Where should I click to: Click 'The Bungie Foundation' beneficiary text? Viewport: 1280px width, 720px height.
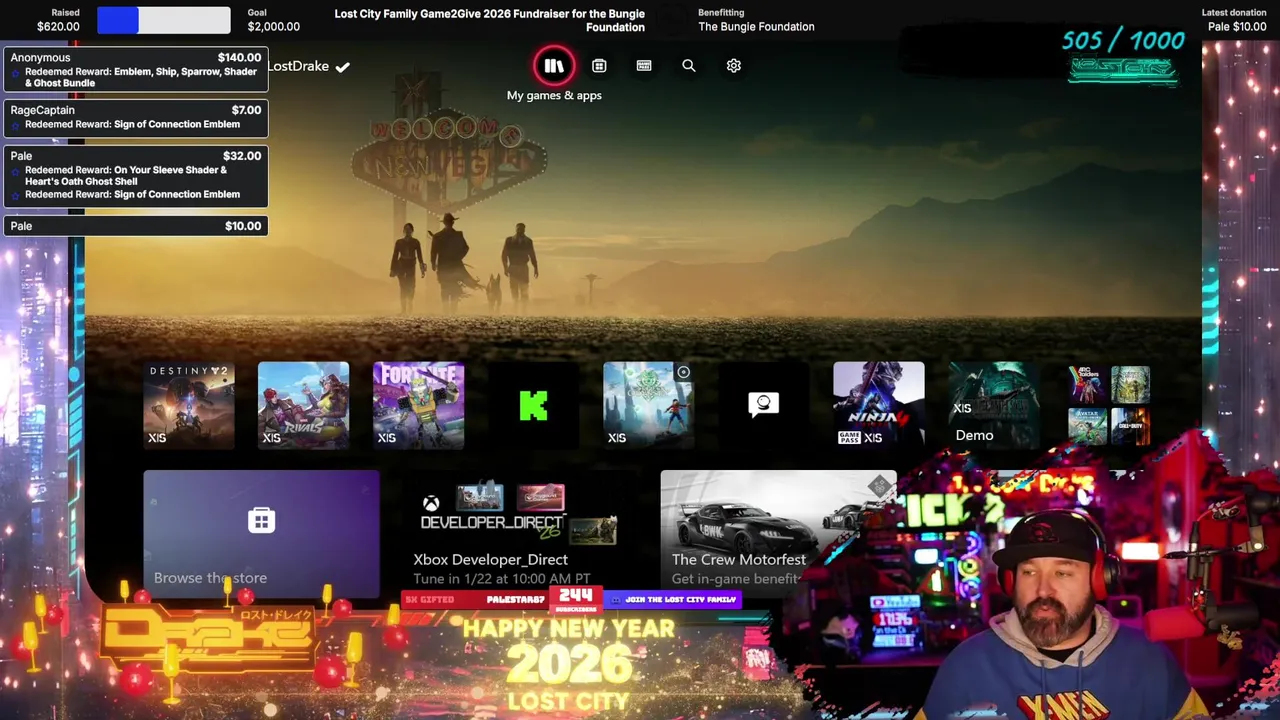pos(756,27)
